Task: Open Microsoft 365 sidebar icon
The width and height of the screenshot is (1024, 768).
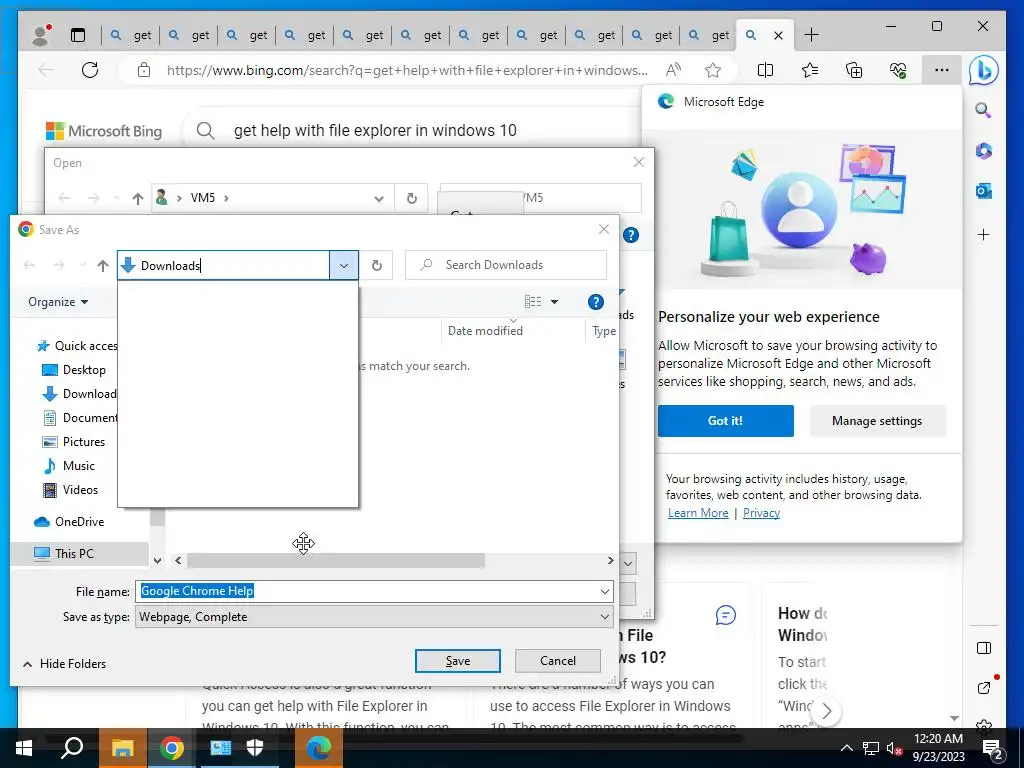Action: [x=984, y=151]
